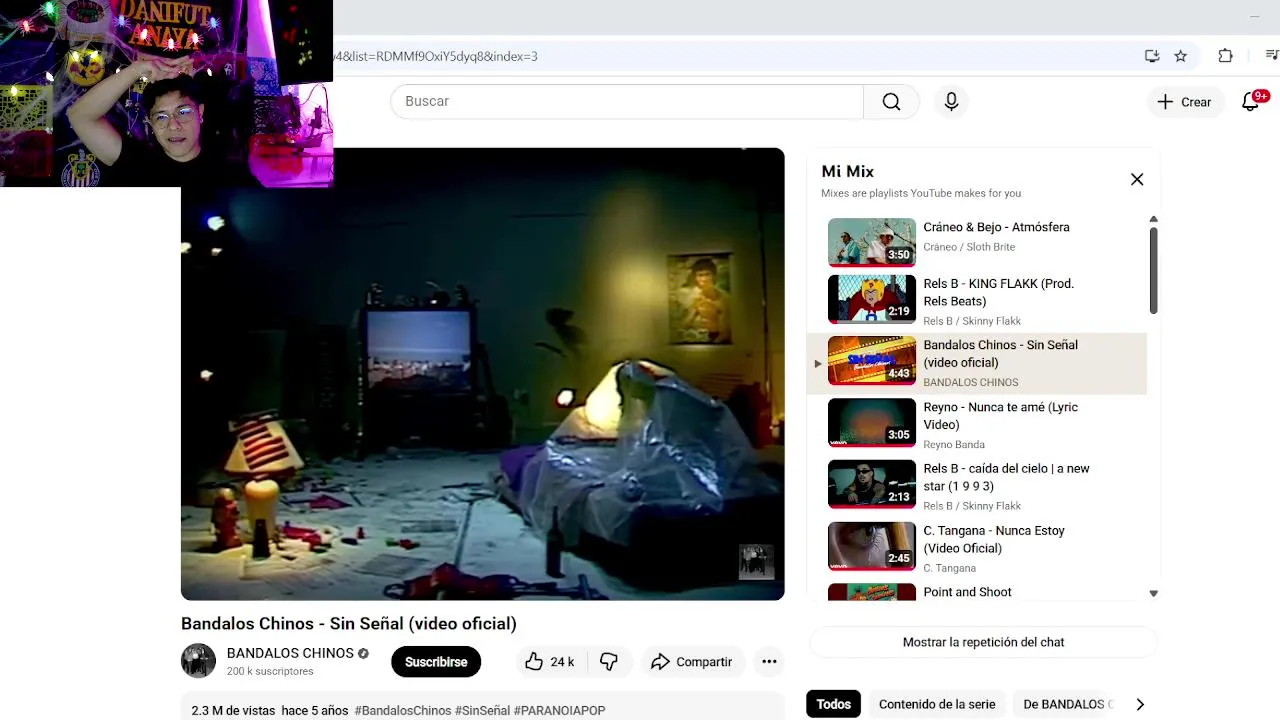
Task: Open media controls icon in browser toolbar
Action: (1272, 56)
